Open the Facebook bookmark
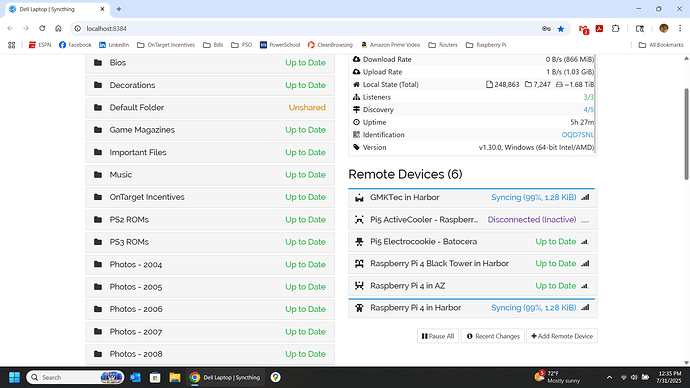The width and height of the screenshot is (690, 388). pyautogui.click(x=75, y=45)
